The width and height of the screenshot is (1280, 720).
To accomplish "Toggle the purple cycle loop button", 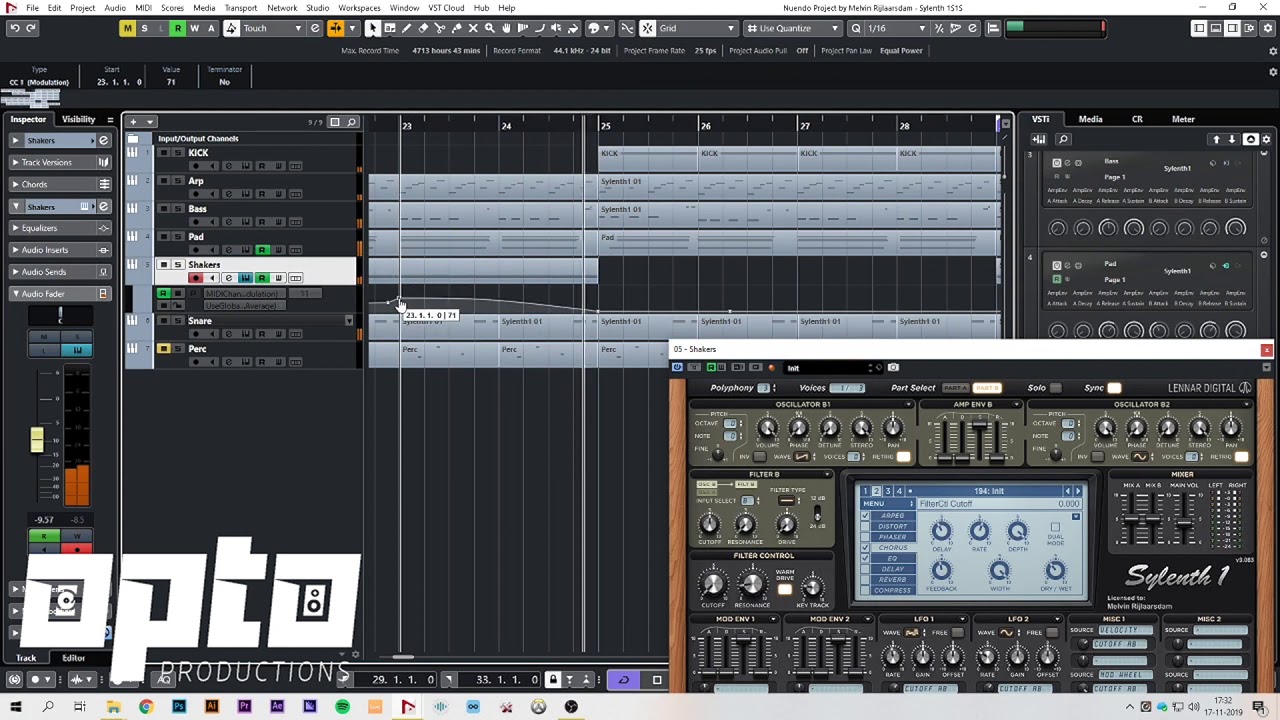I will (x=623, y=680).
